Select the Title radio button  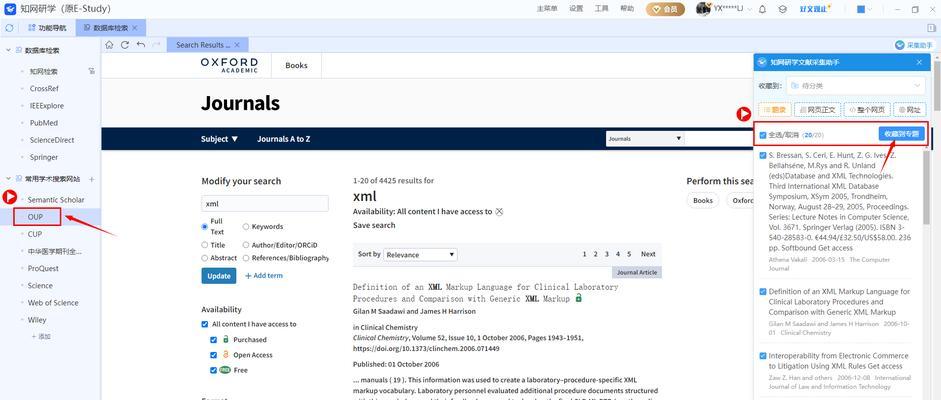tap(205, 245)
